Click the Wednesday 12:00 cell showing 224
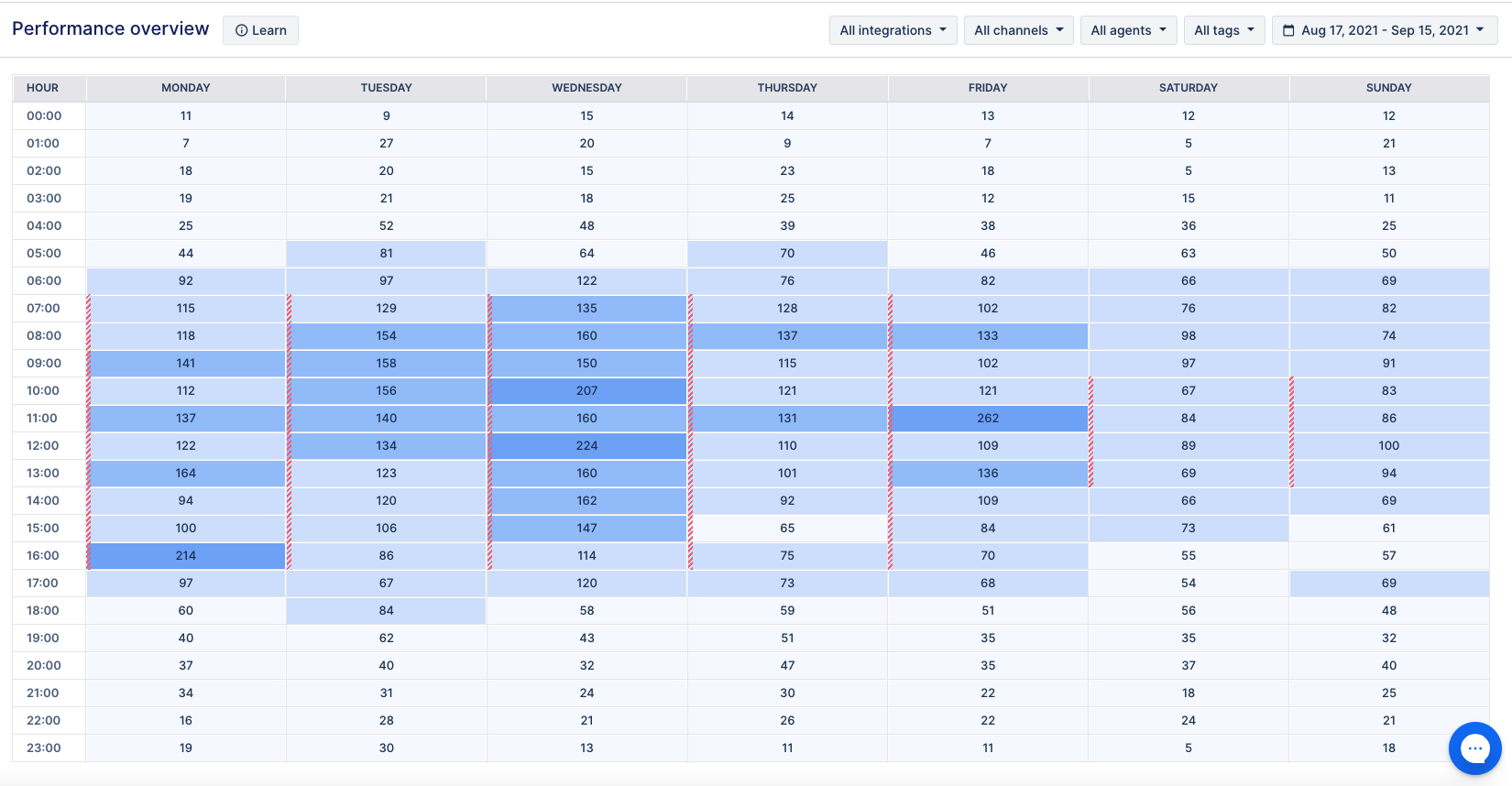The width and height of the screenshot is (1512, 786). (x=586, y=445)
